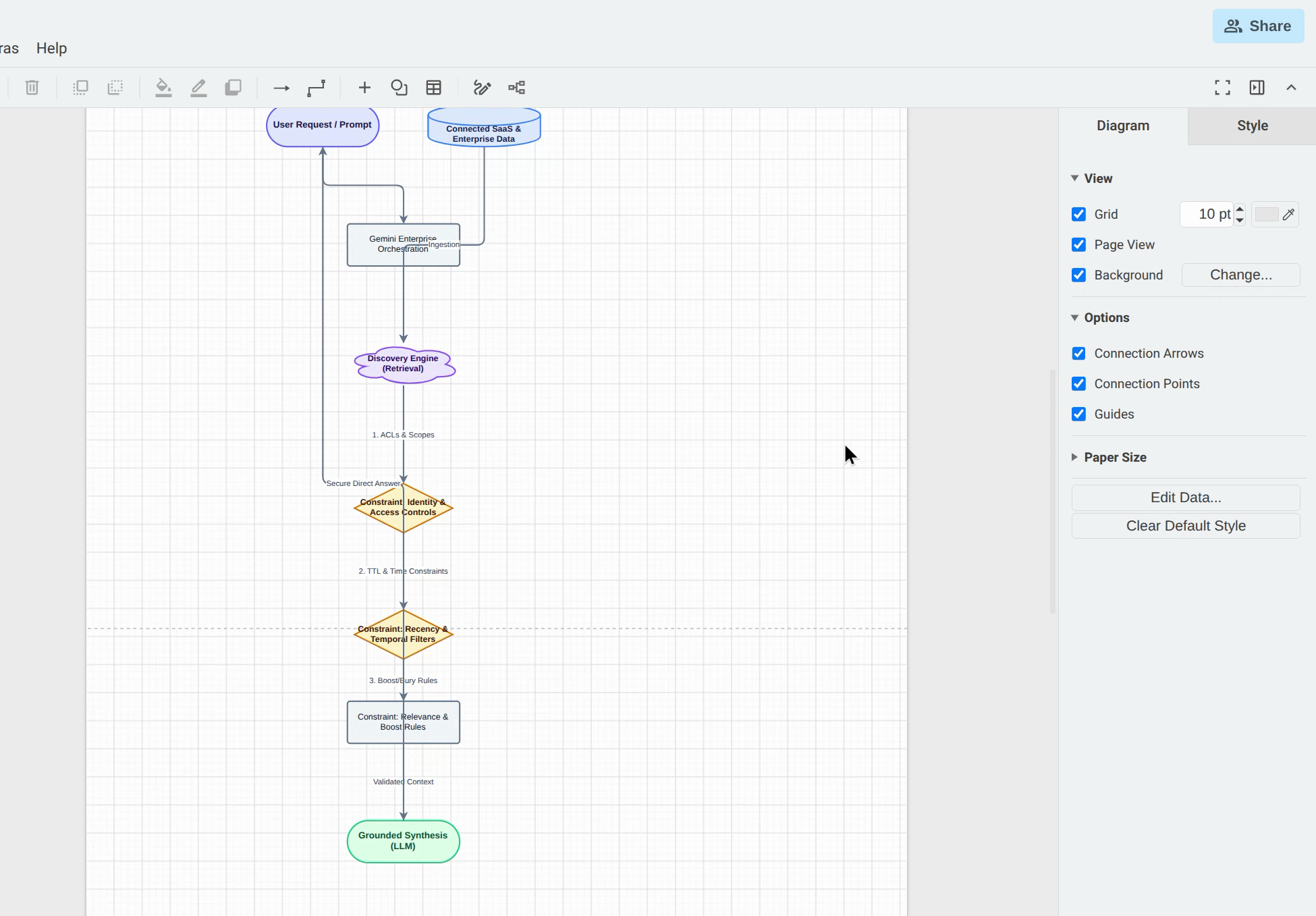Viewport: 1316px width, 916px height.
Task: Increase grid size with up stepper
Action: pyautogui.click(x=1240, y=209)
